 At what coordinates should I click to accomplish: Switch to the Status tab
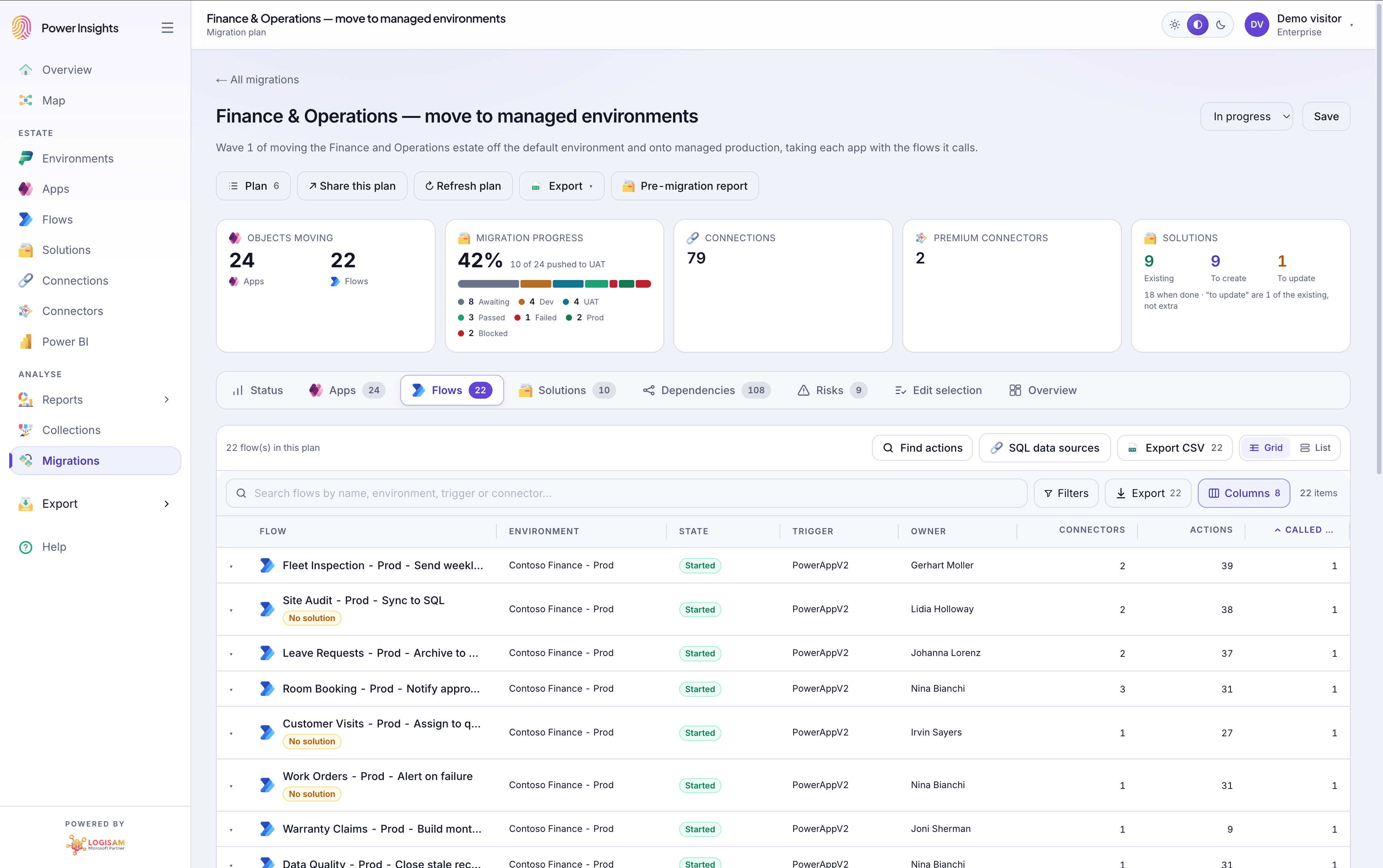(x=257, y=390)
